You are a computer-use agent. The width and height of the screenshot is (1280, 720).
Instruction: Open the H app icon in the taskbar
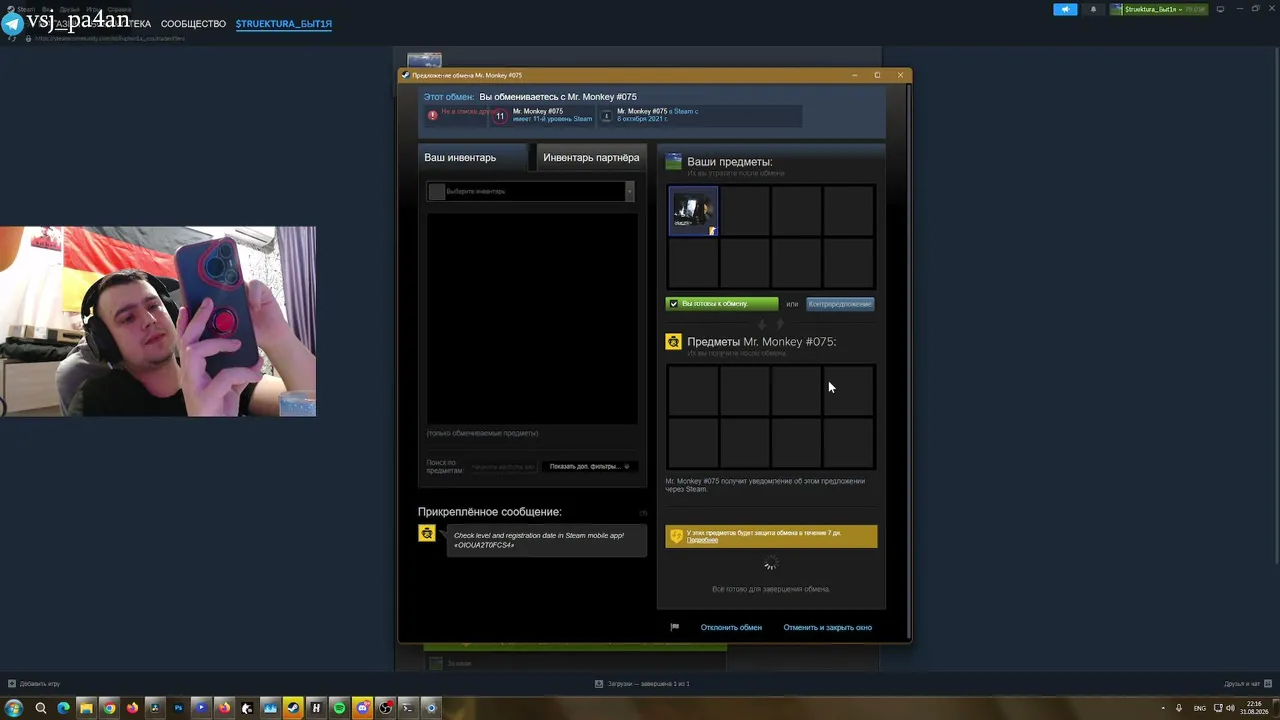tap(316, 708)
